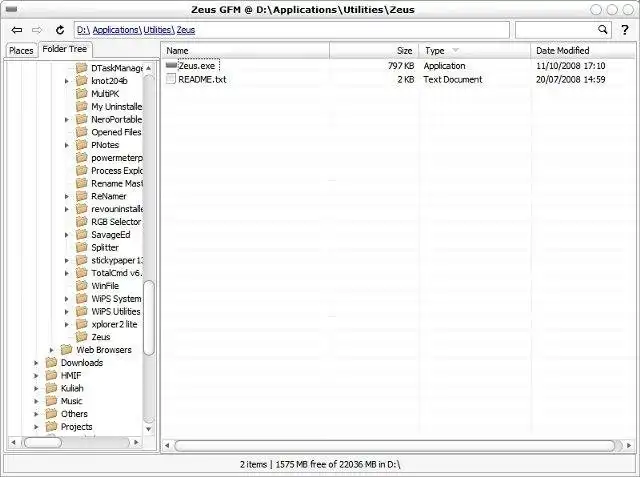Click the NeroPortable folder icon
This screenshot has height=477, width=640.
pos(82,119)
